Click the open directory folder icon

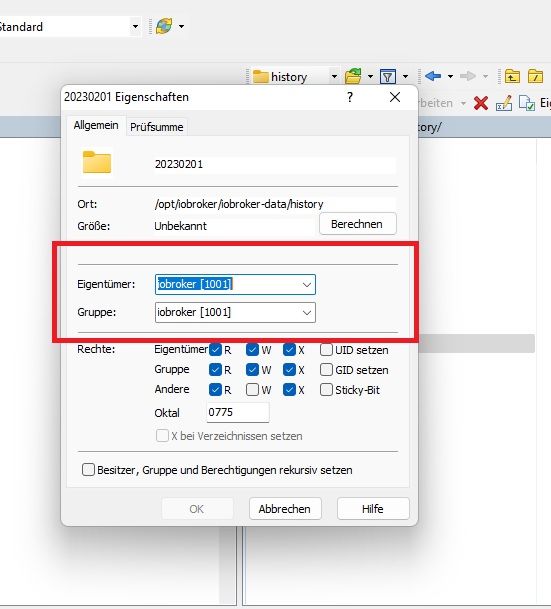coord(353,76)
